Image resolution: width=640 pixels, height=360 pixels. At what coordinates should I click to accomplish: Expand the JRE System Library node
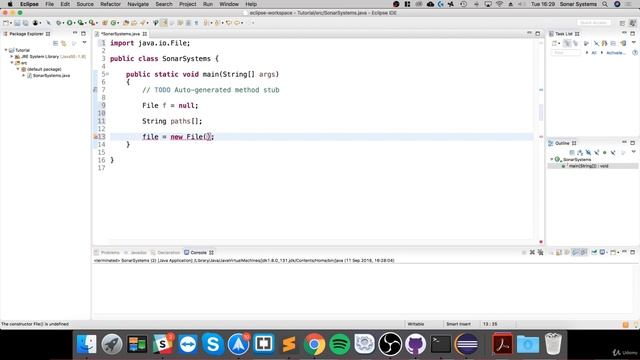[12, 57]
